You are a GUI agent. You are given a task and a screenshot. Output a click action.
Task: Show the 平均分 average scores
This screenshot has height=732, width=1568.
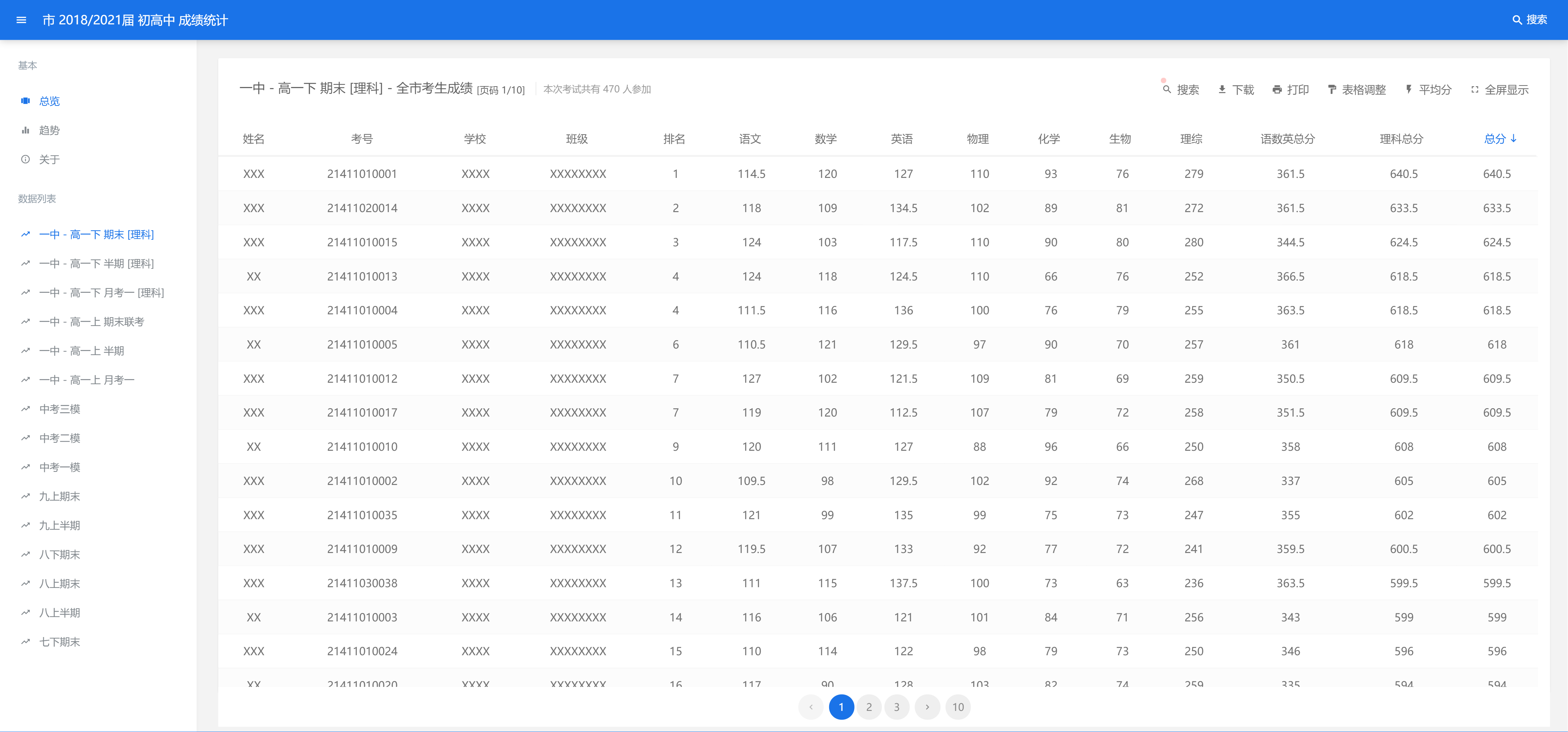[1428, 89]
